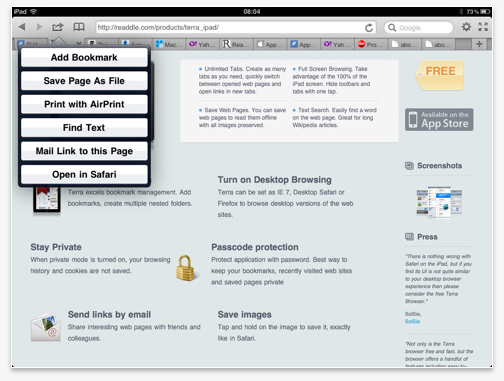Click the Save images heading
The image size is (504, 381).
tap(245, 314)
